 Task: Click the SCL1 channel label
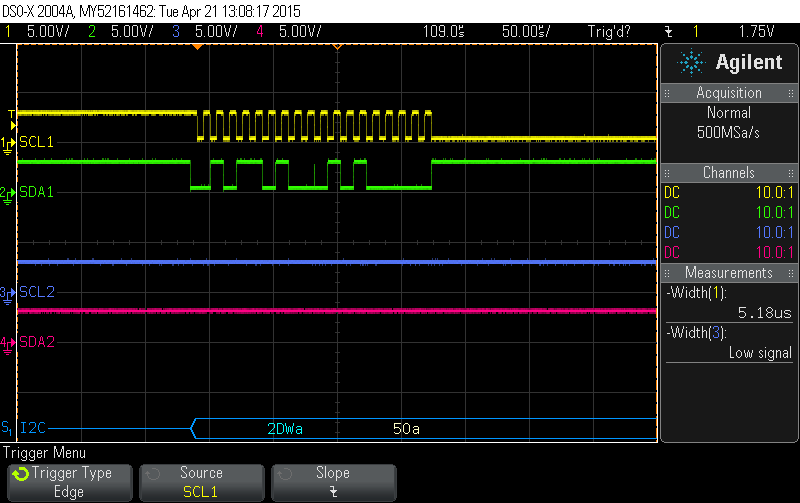[x=36, y=142]
